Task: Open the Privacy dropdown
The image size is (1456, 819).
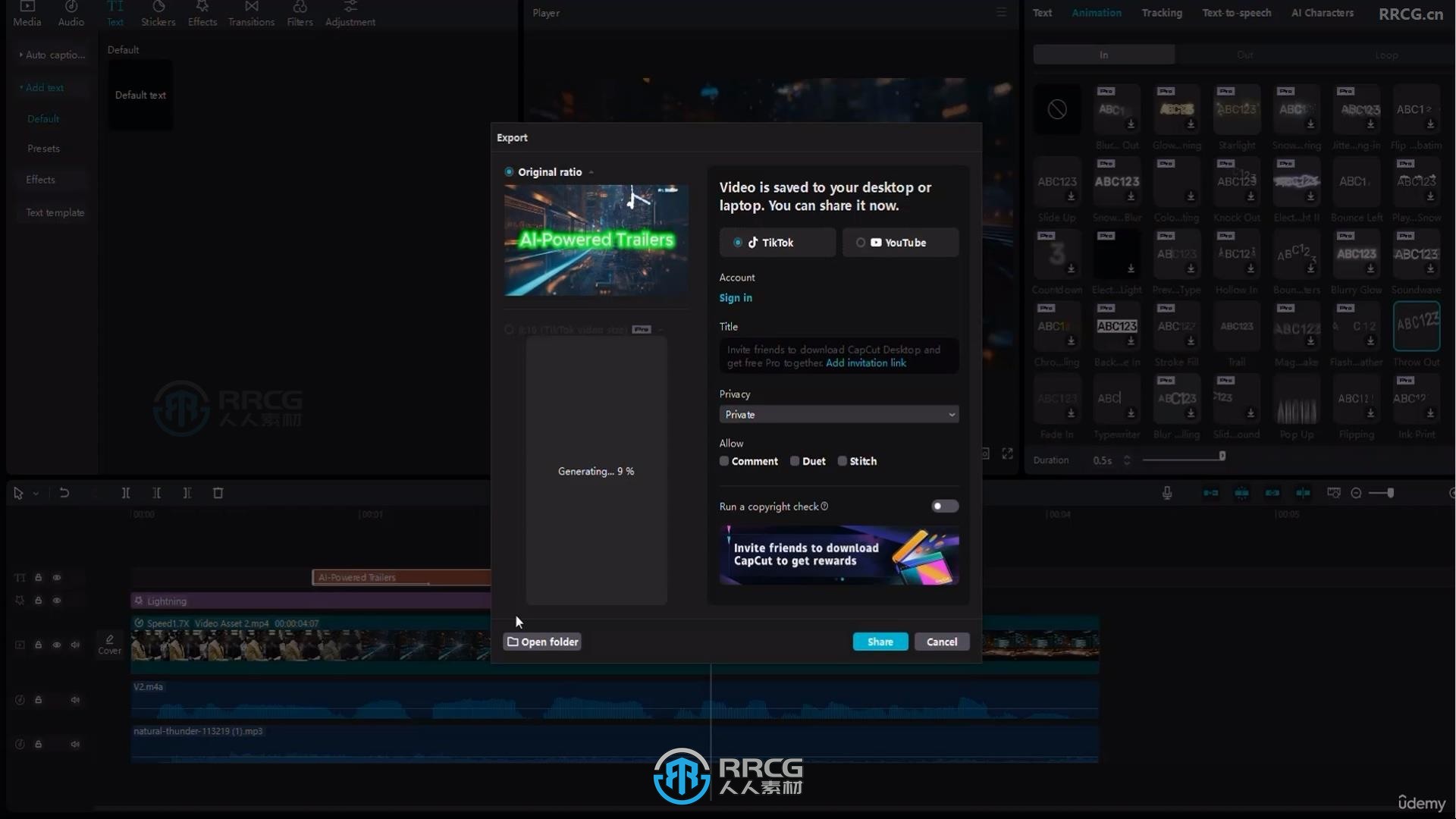Action: [x=839, y=415]
